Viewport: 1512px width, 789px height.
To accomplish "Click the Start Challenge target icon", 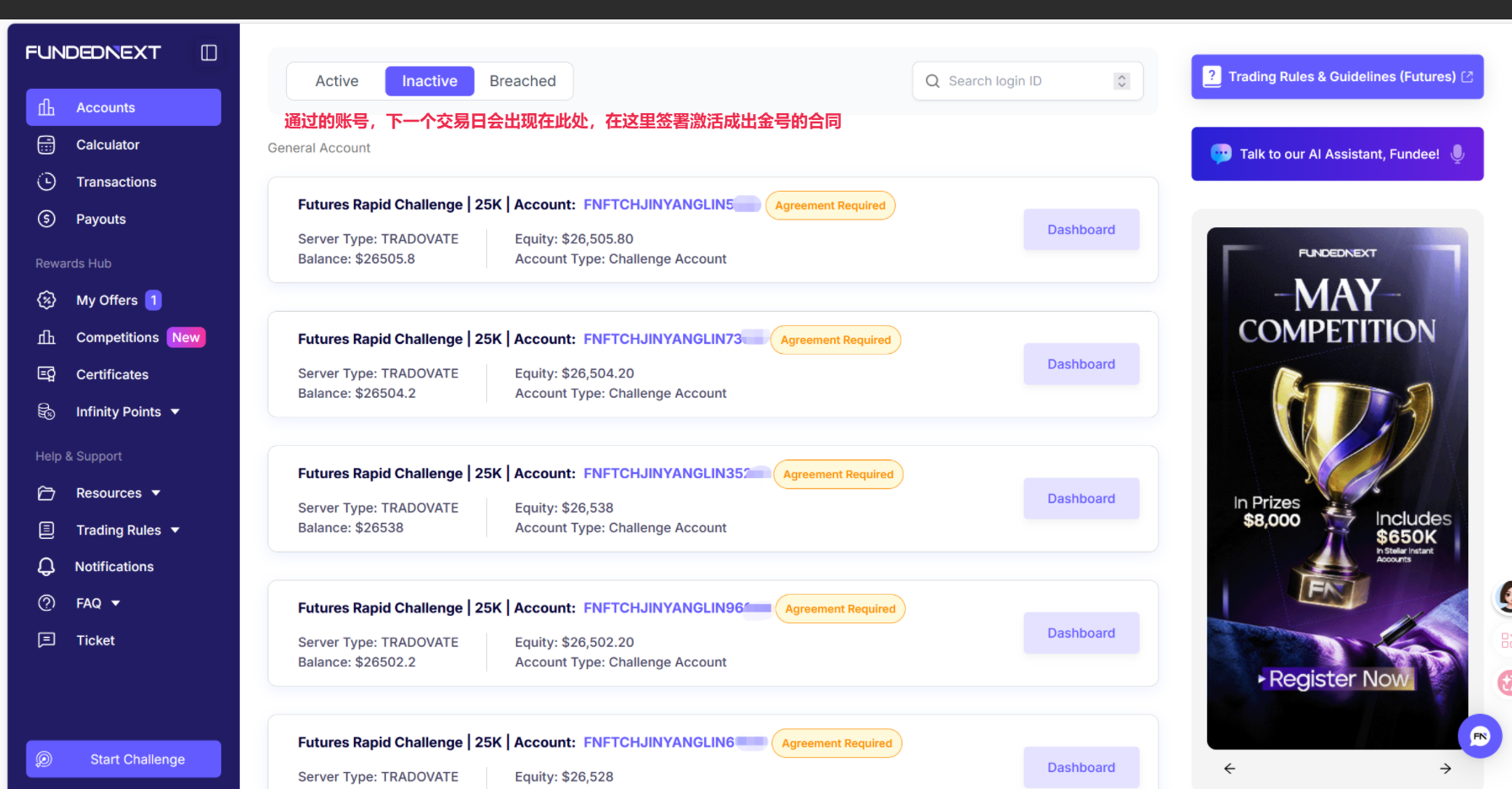I will (x=45, y=759).
